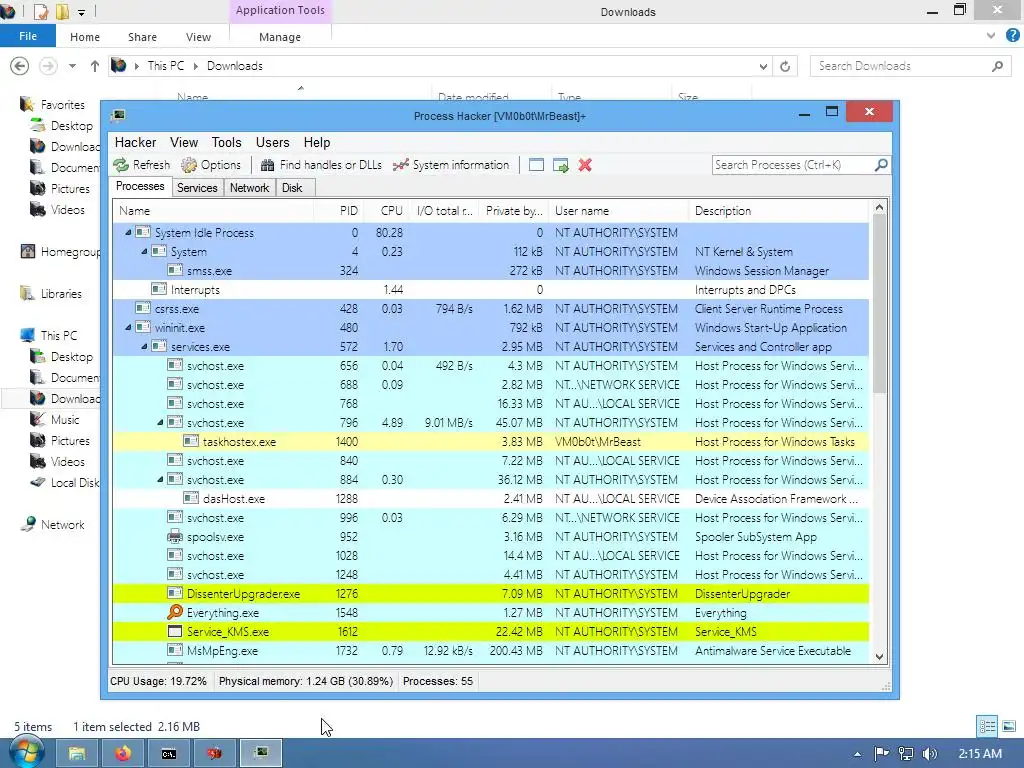
Task: Select the smss.exe process row
Action: [491, 270]
